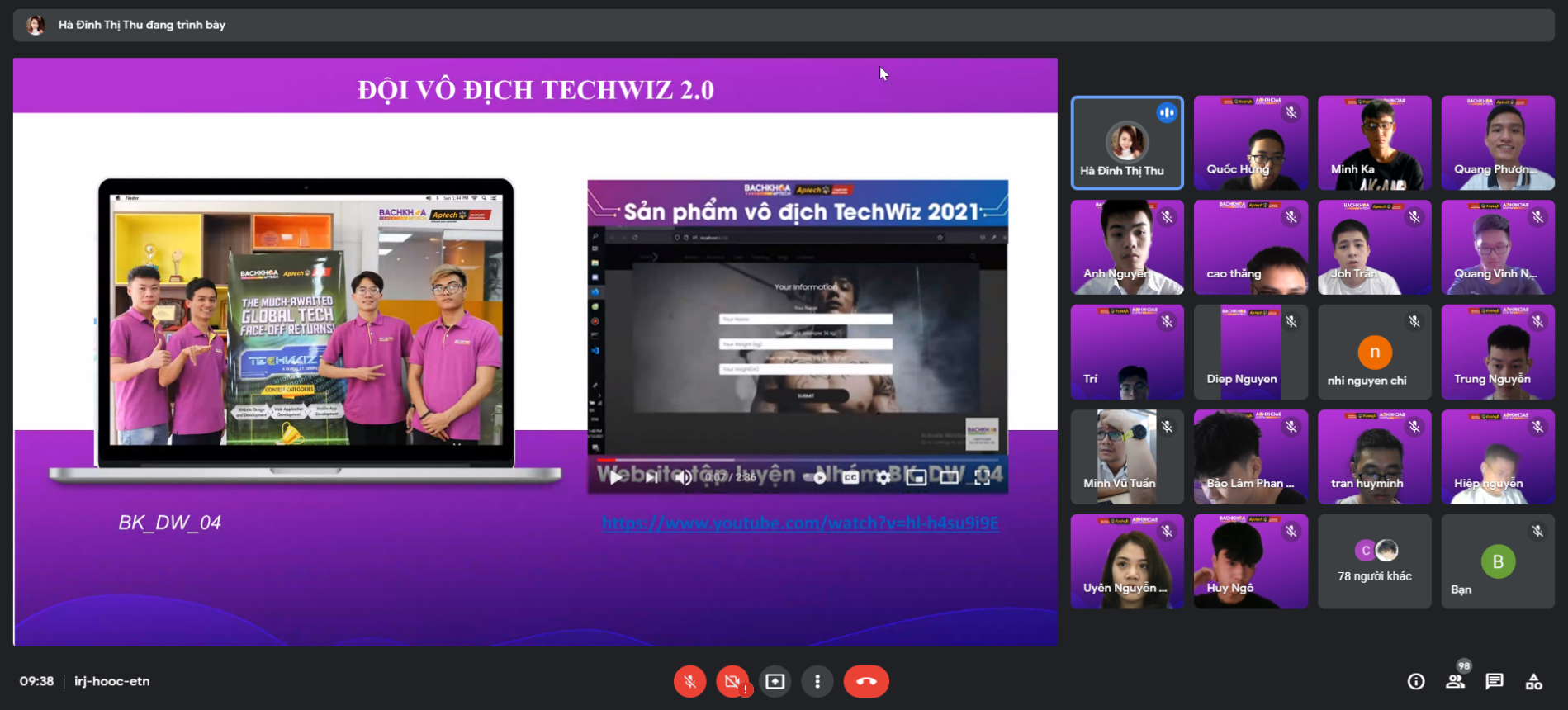Screen dimensions: 1568x710
Task: Select Quốc Hưng participant tile
Action: point(1251,143)
